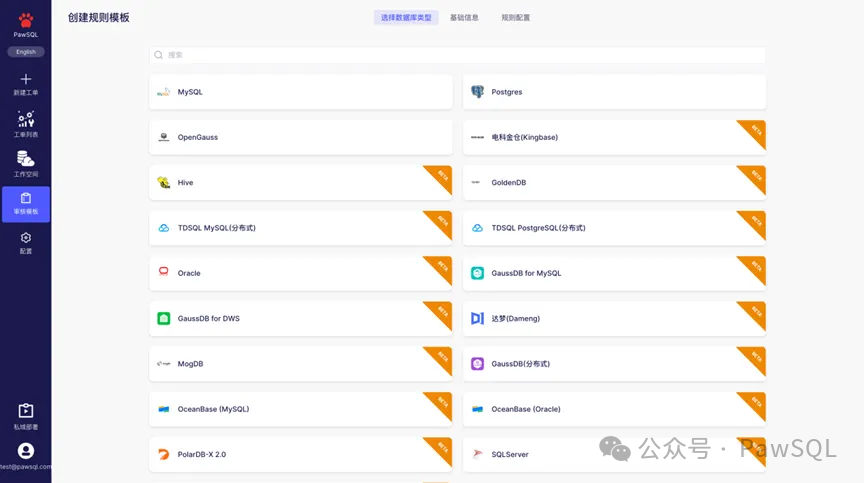Choose TDSQL PostgreSQL(分布式) cloud icon
Viewport: 864px width, 483px height.
point(478,228)
